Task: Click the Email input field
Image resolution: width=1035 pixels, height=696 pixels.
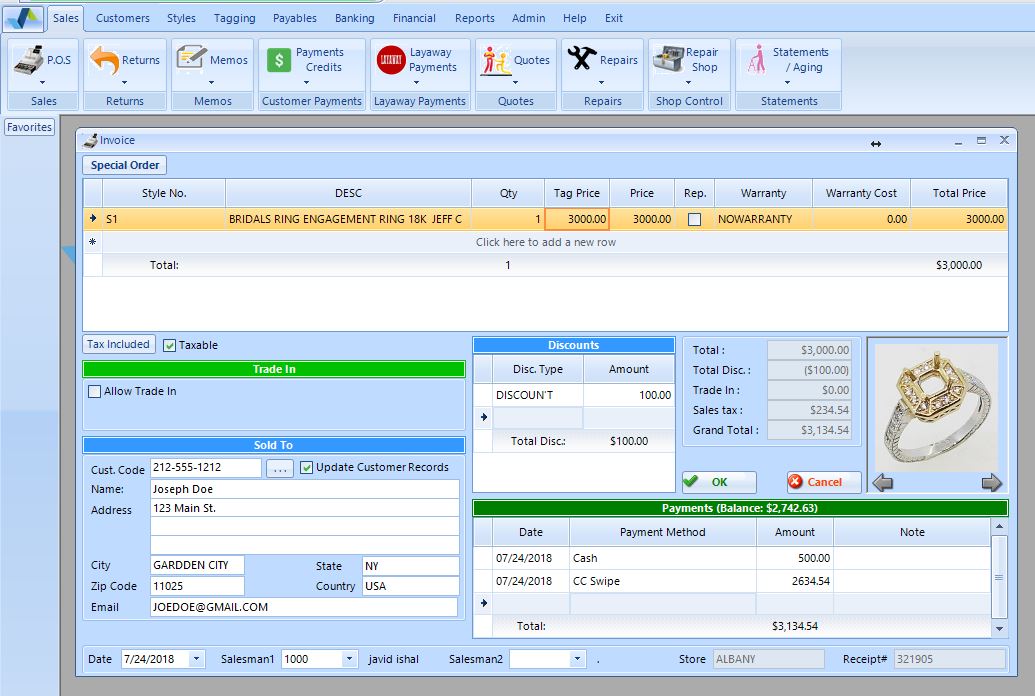Action: [x=303, y=607]
